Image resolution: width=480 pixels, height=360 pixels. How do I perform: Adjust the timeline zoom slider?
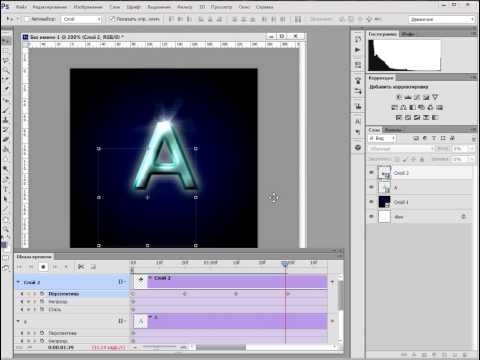click(x=160, y=347)
